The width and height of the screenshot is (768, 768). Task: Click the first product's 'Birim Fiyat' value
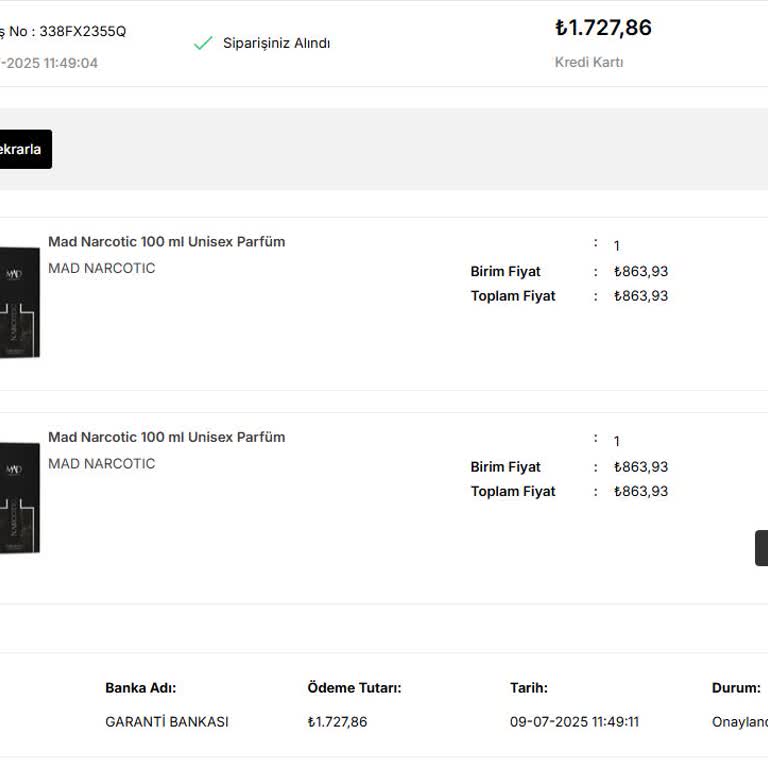[641, 271]
